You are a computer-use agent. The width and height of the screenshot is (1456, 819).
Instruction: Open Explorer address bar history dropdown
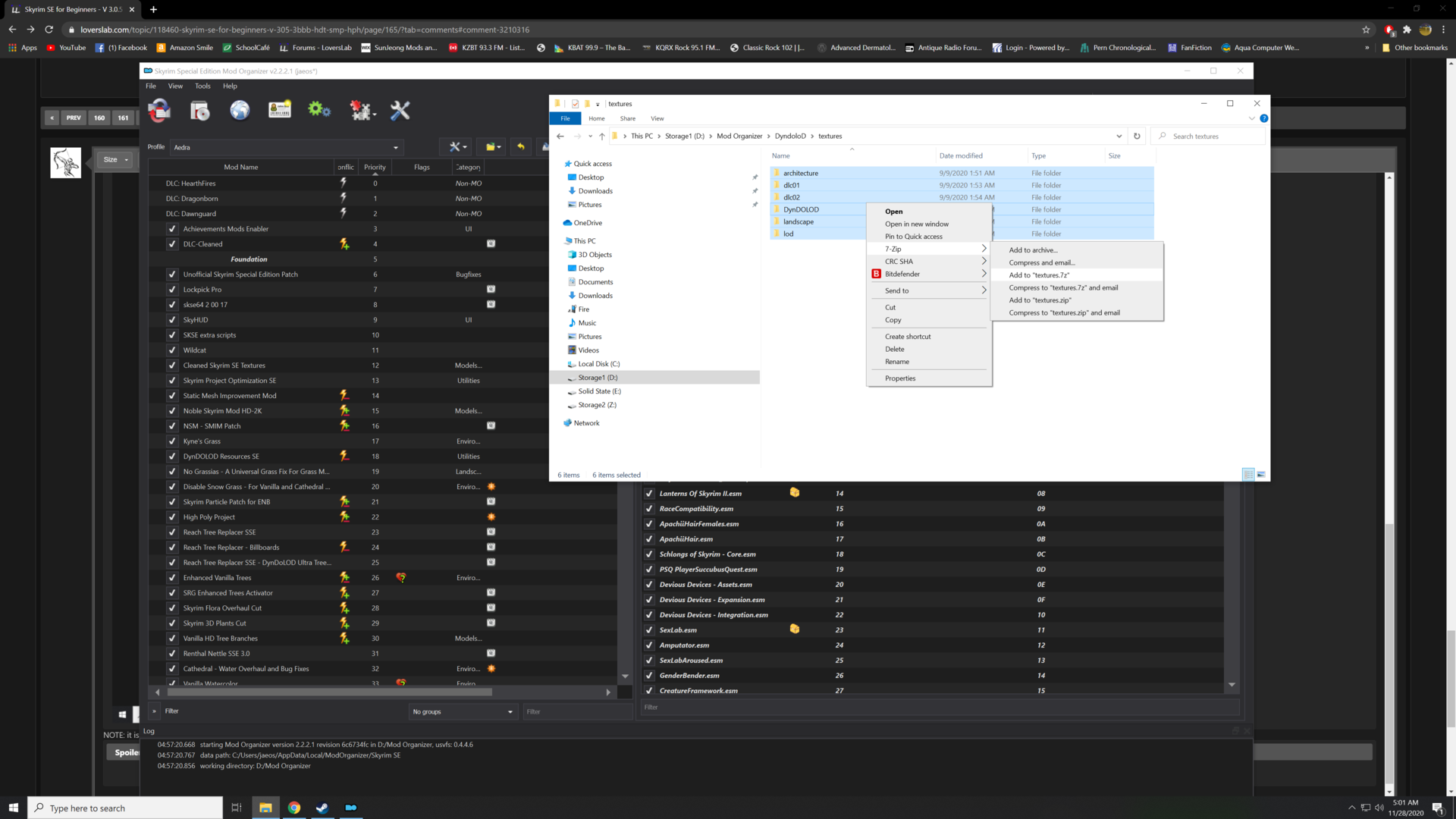coord(1119,136)
